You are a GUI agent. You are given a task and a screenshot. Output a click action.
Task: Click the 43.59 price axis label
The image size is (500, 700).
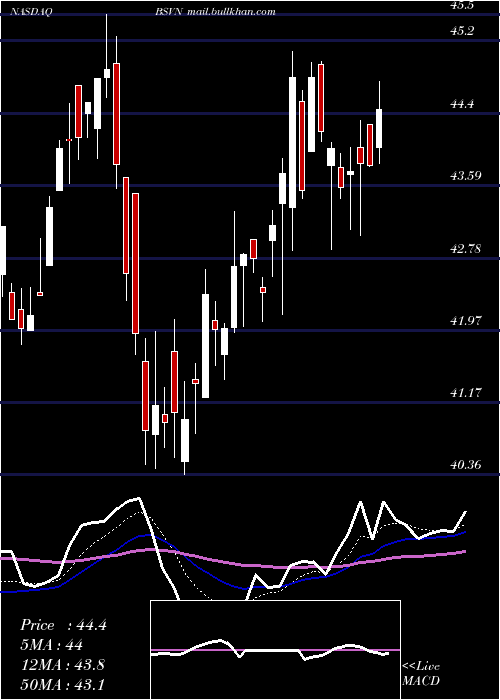(465, 175)
